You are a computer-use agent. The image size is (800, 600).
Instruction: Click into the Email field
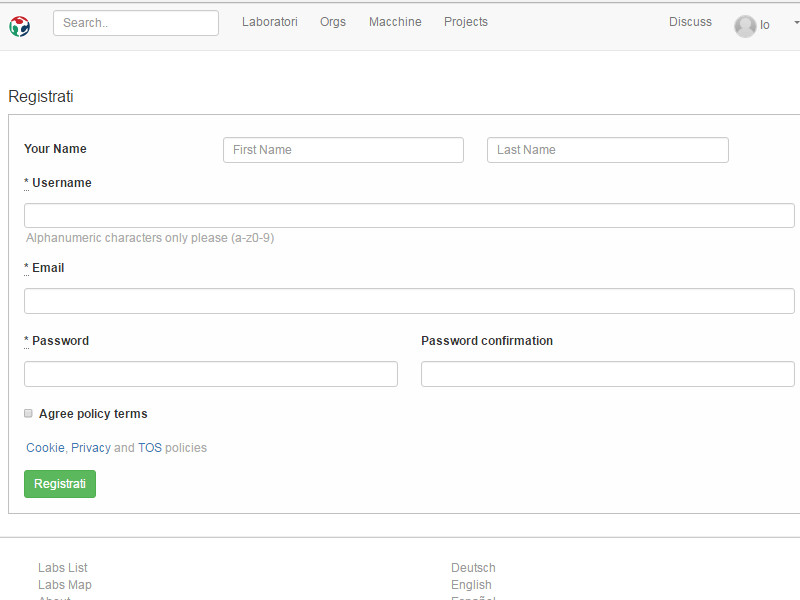tap(409, 301)
